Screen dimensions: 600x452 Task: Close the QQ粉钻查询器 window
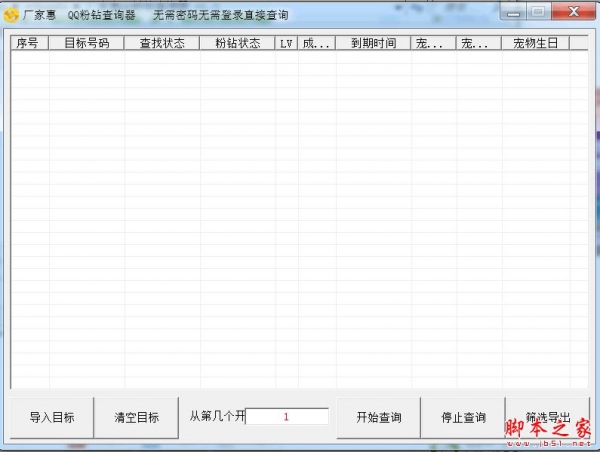coord(574,12)
